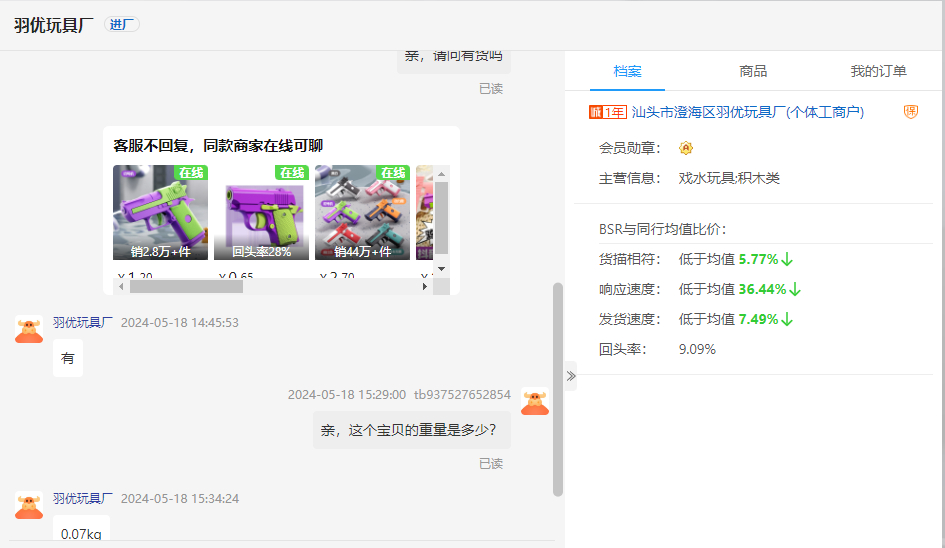Screen dimensions: 945x548
Task: Click the green arrow next to 36.44%
Action: pos(795,289)
